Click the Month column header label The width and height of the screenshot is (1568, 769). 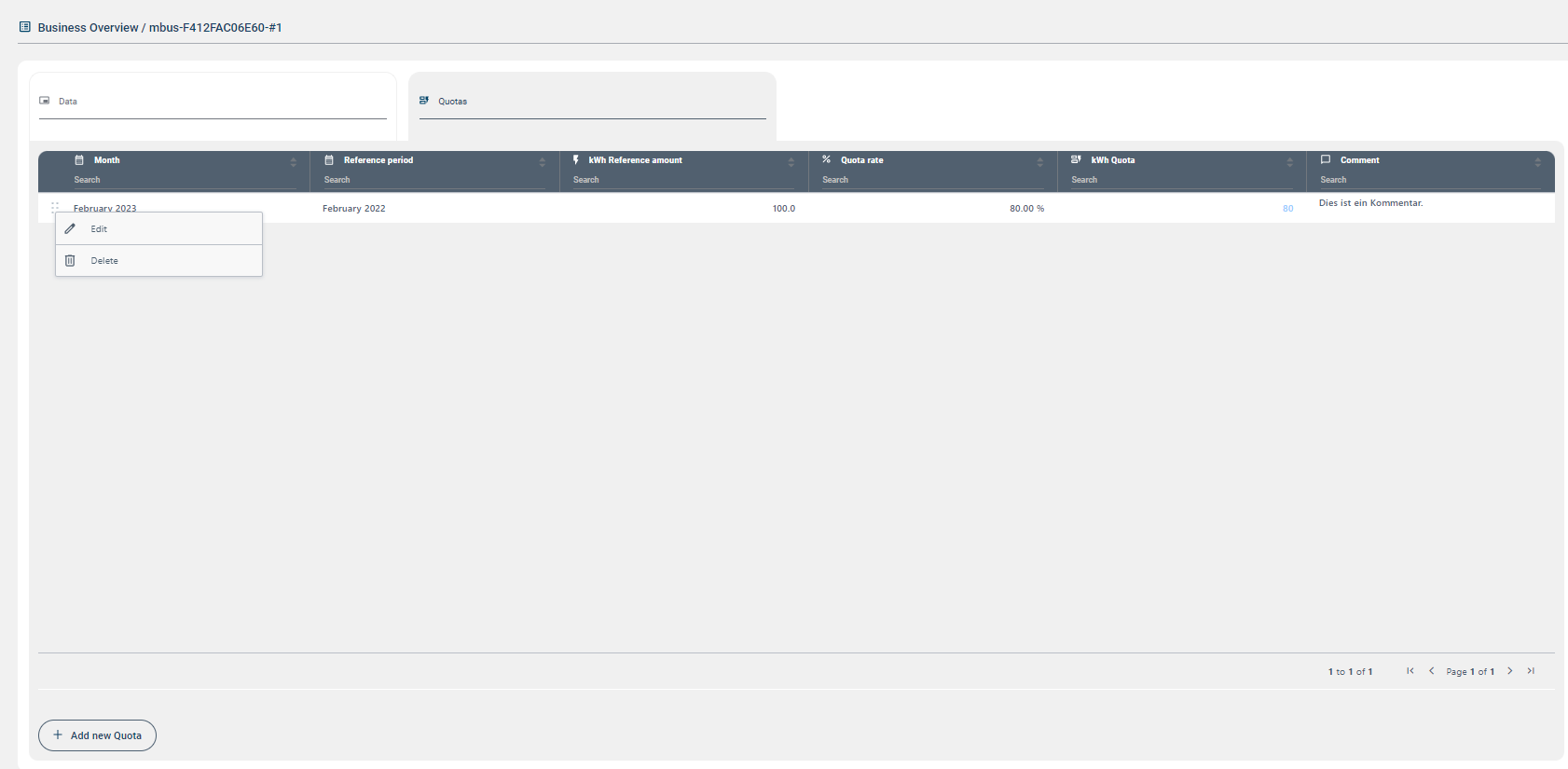[107, 160]
